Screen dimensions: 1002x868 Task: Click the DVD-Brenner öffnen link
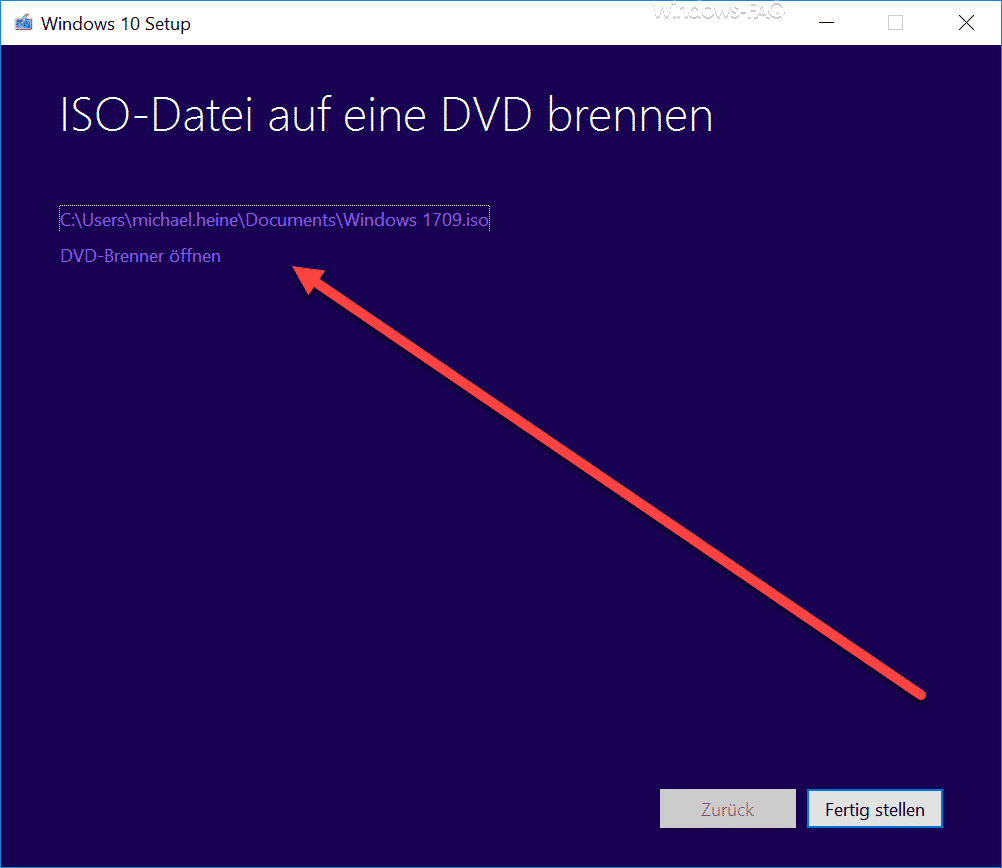click(x=141, y=256)
